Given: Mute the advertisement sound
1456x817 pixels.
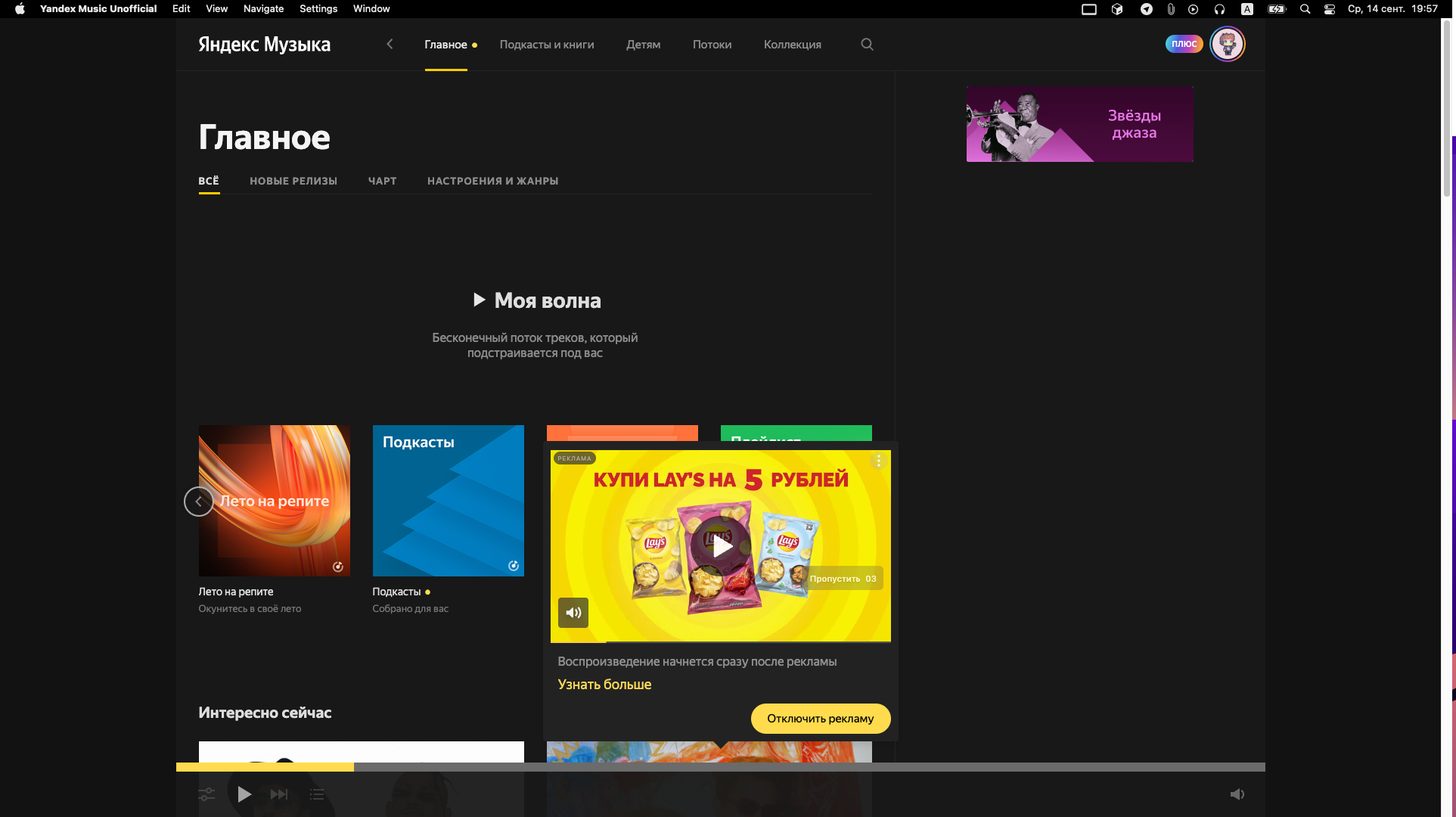Looking at the screenshot, I should [x=573, y=613].
